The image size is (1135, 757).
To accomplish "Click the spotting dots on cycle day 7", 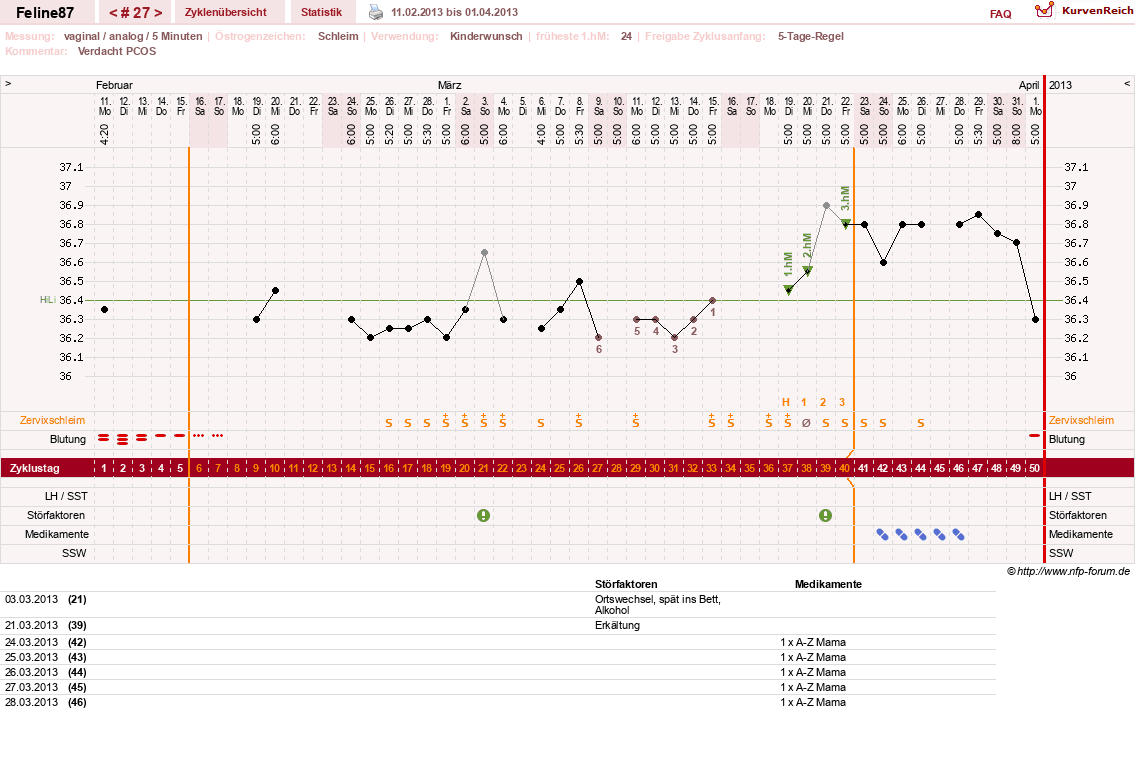I will (x=217, y=436).
